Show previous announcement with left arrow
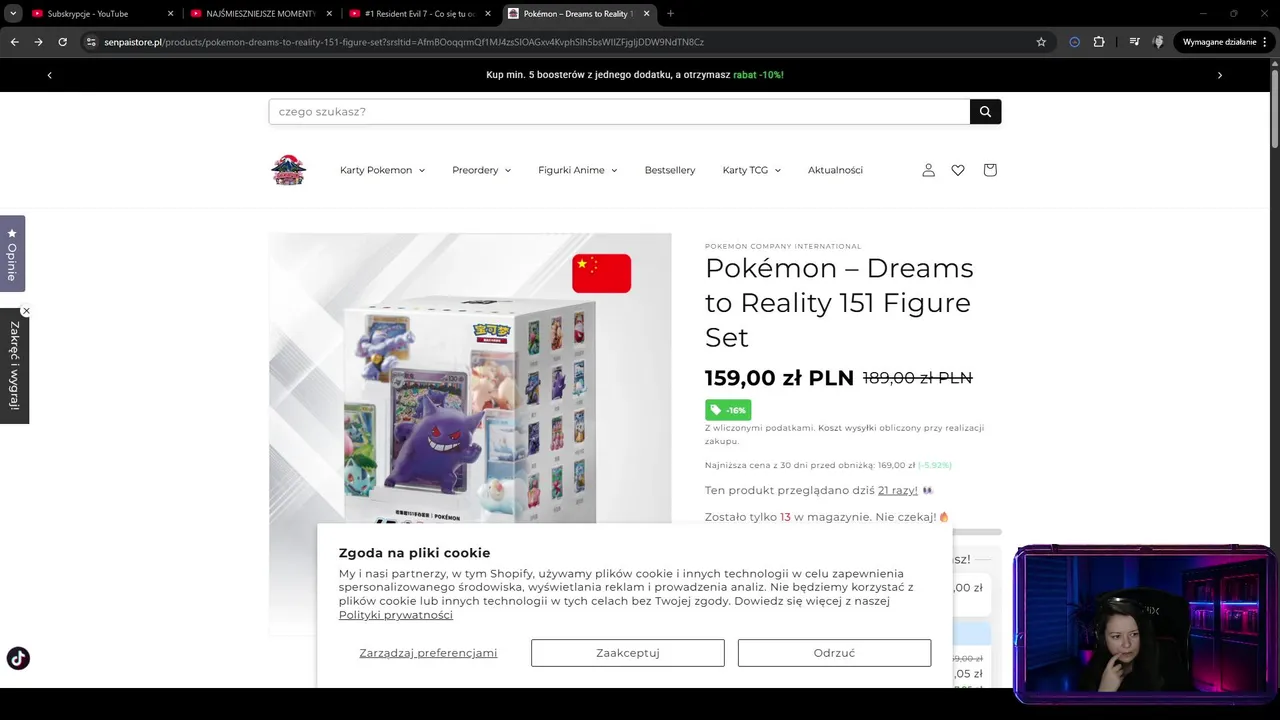Image resolution: width=1280 pixels, height=720 pixels. click(49, 75)
